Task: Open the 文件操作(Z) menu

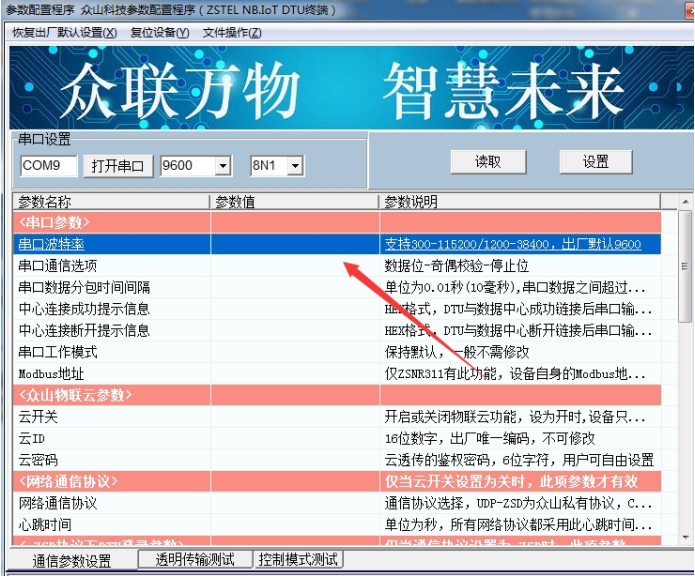Action: pyautogui.click(x=232, y=33)
